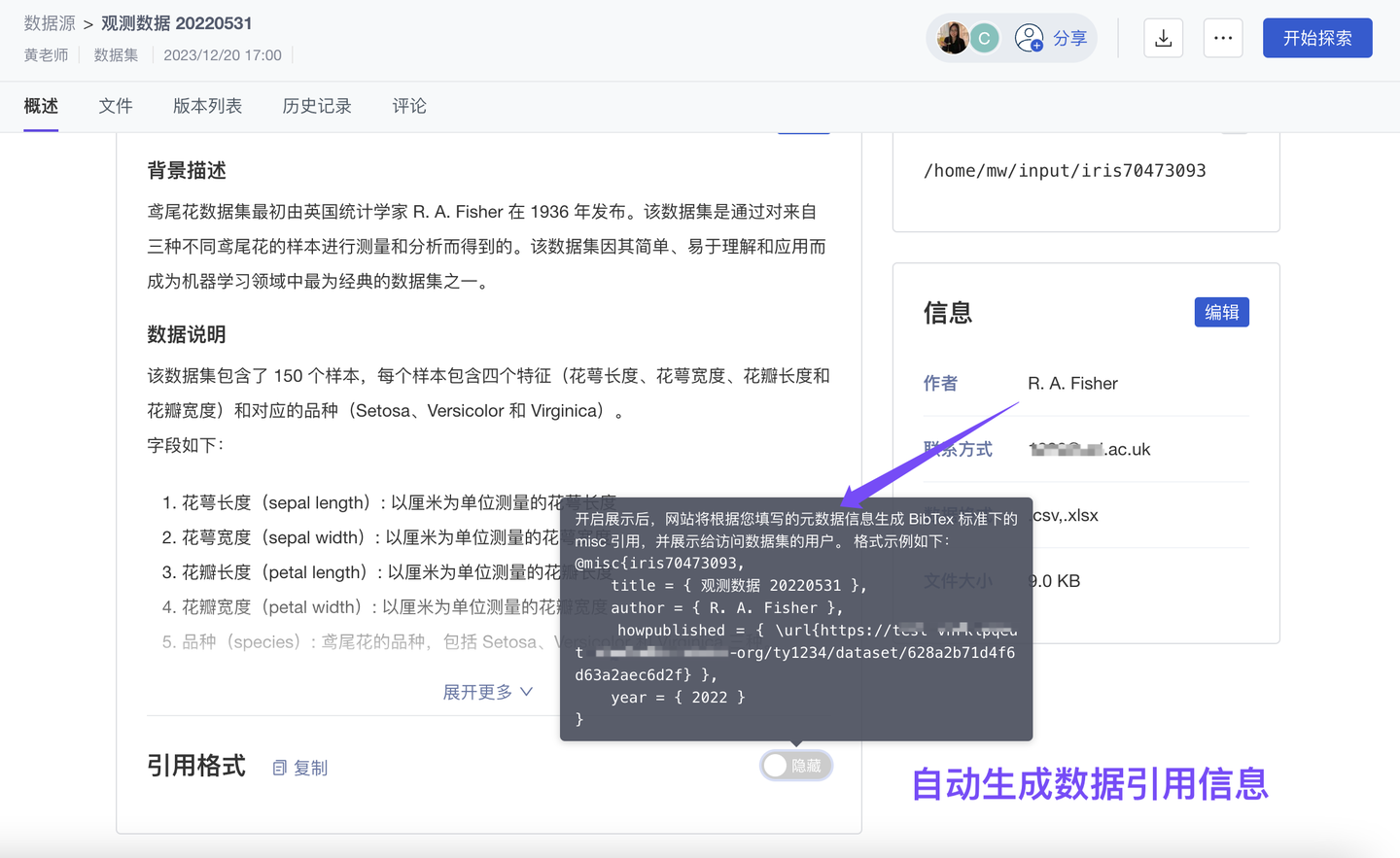Click list item 花瓣宽度 (petal width)
1400x858 pixels.
384,607
